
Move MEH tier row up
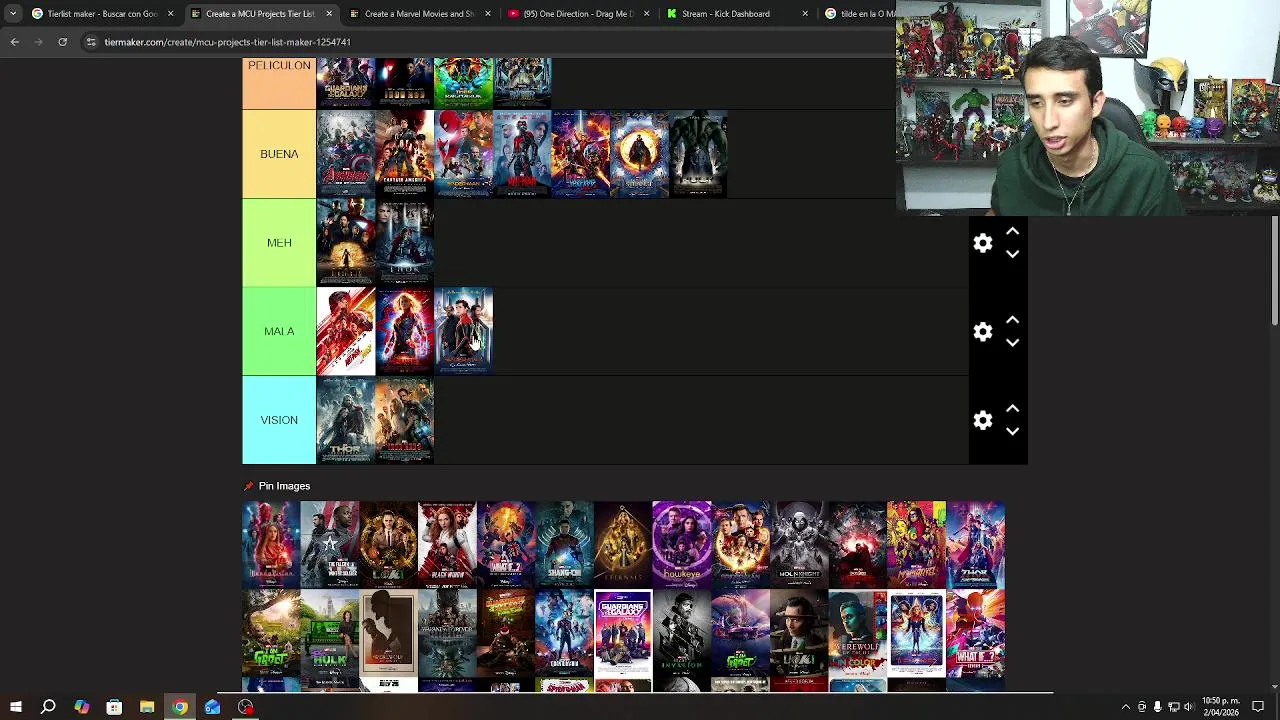[x=1012, y=232]
